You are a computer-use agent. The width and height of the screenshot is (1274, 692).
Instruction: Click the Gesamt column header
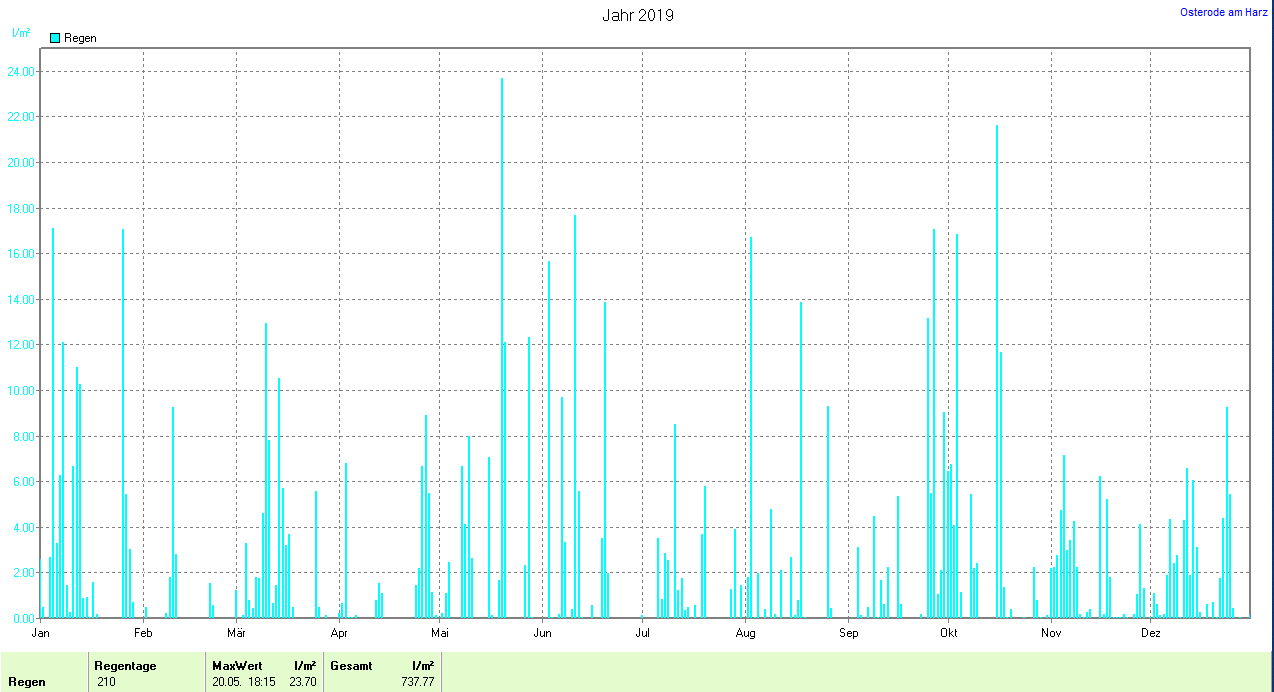[351, 666]
